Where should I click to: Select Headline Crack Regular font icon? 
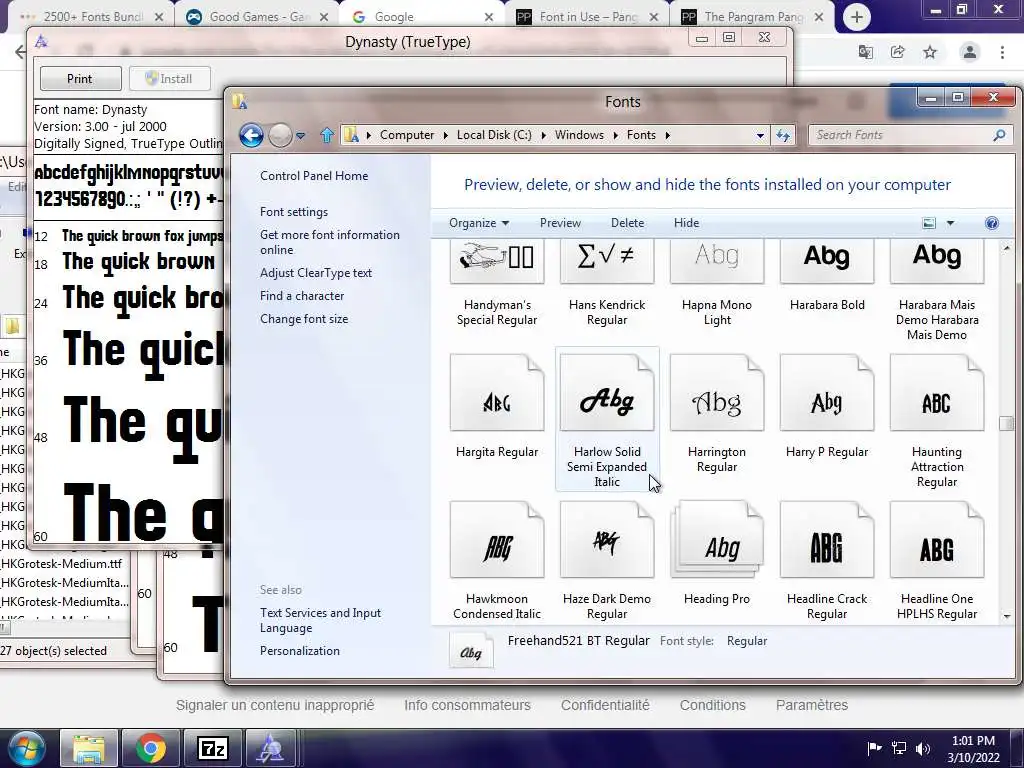(x=827, y=540)
